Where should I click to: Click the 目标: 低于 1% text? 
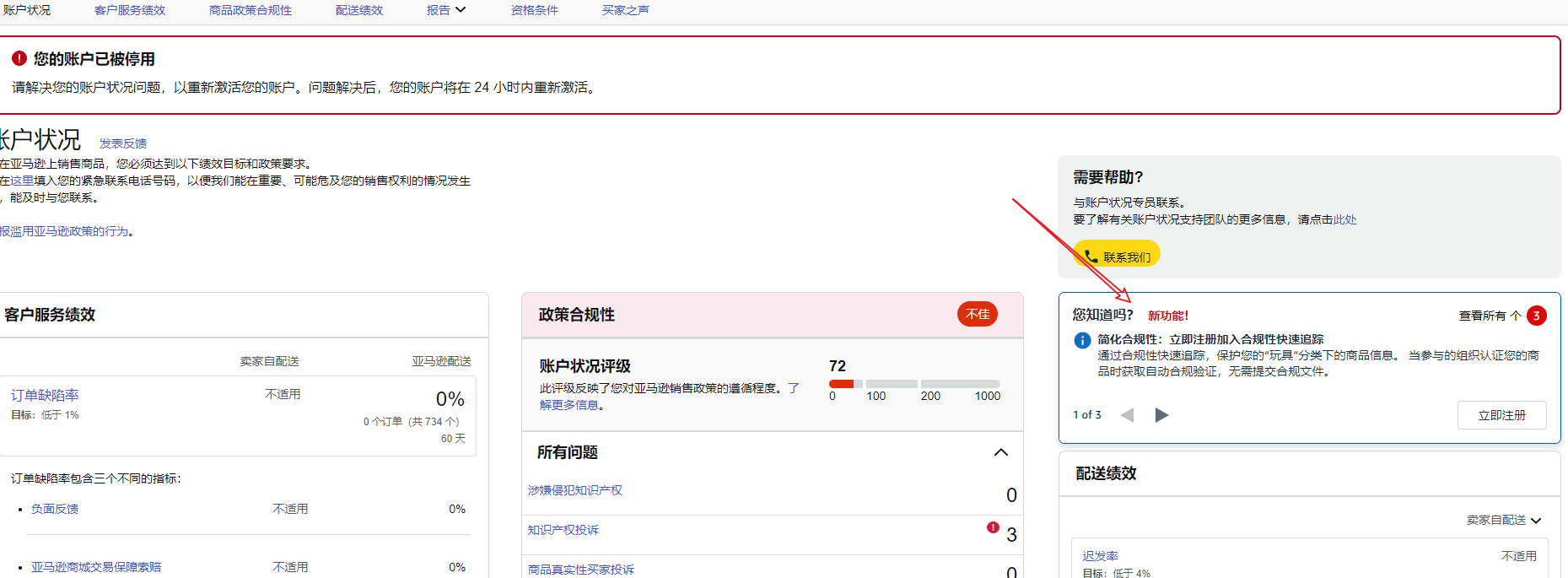(x=45, y=414)
